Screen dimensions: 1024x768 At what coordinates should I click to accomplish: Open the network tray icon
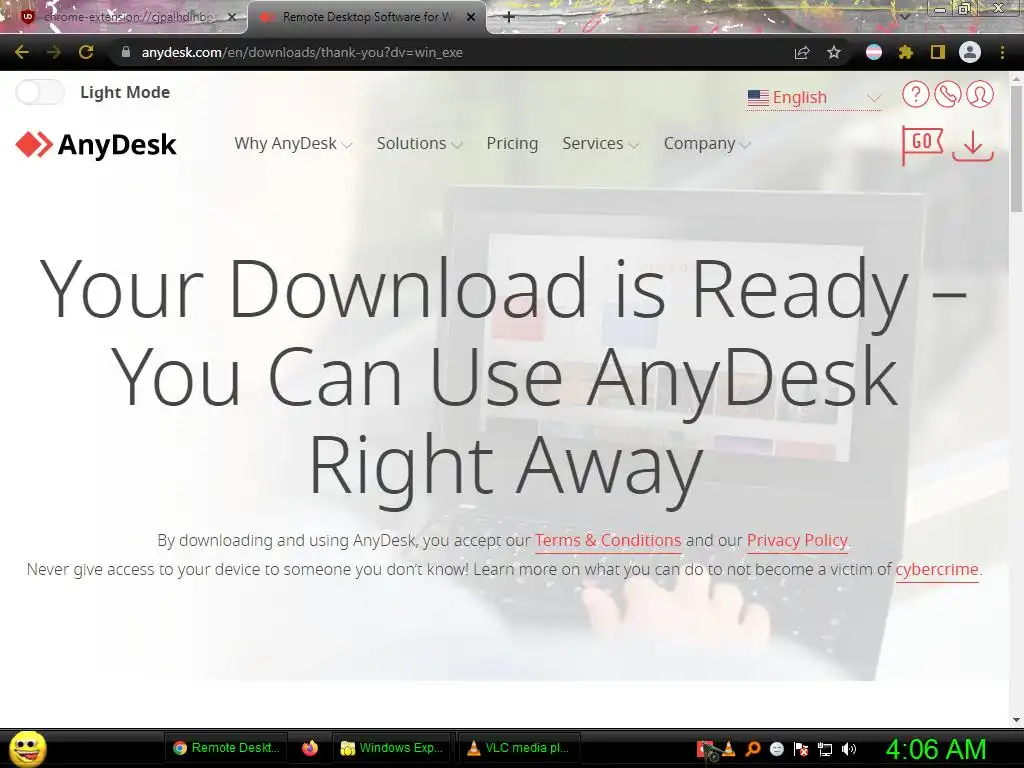pyautogui.click(x=825, y=749)
